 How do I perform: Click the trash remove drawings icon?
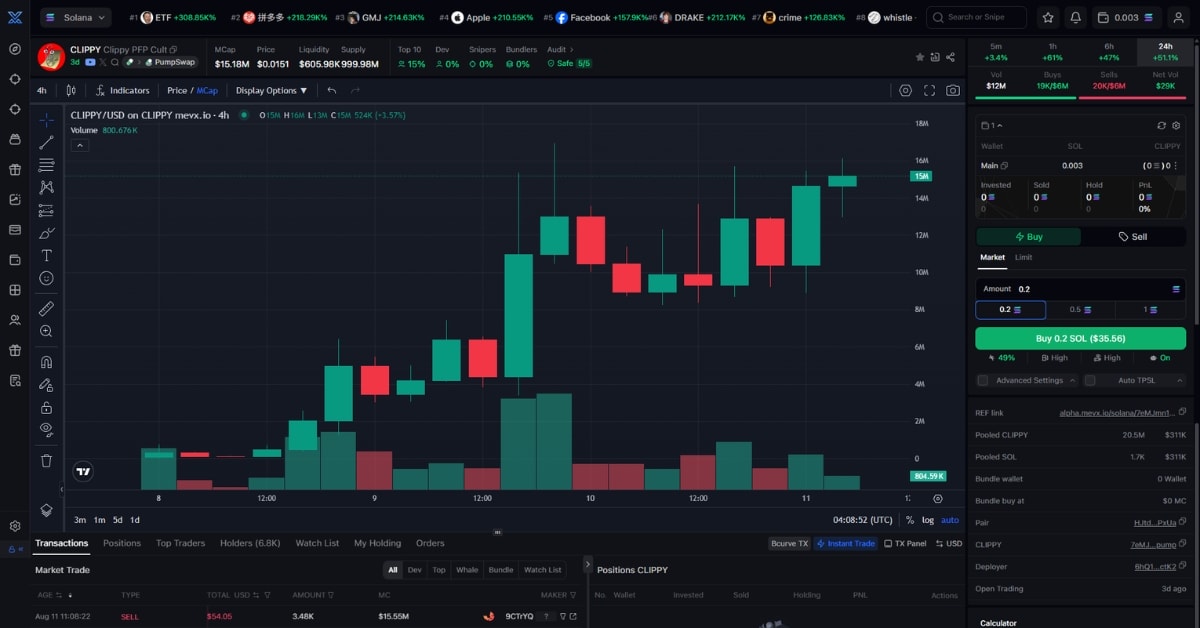[46, 461]
